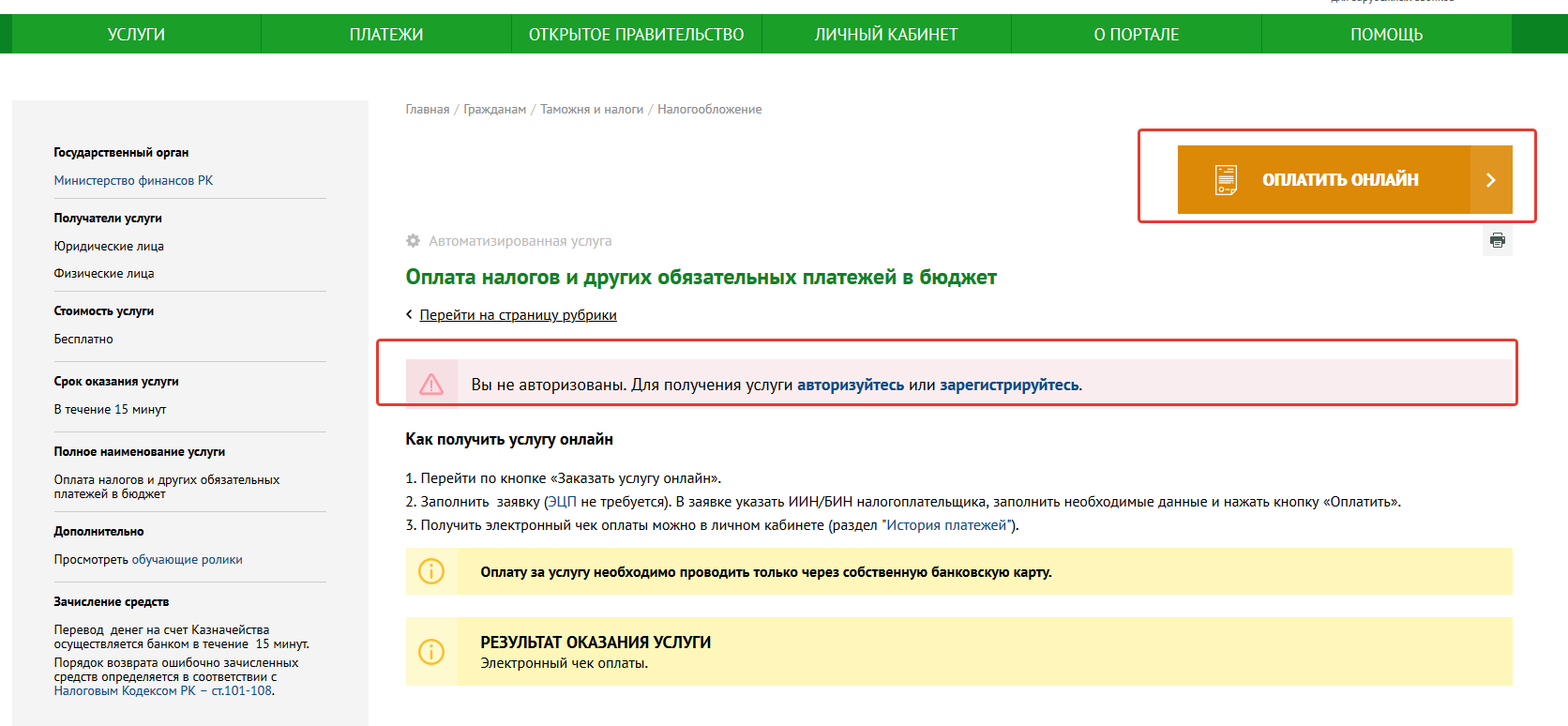Click the Главная breadcrumb
1568x726 pixels.
(428, 110)
